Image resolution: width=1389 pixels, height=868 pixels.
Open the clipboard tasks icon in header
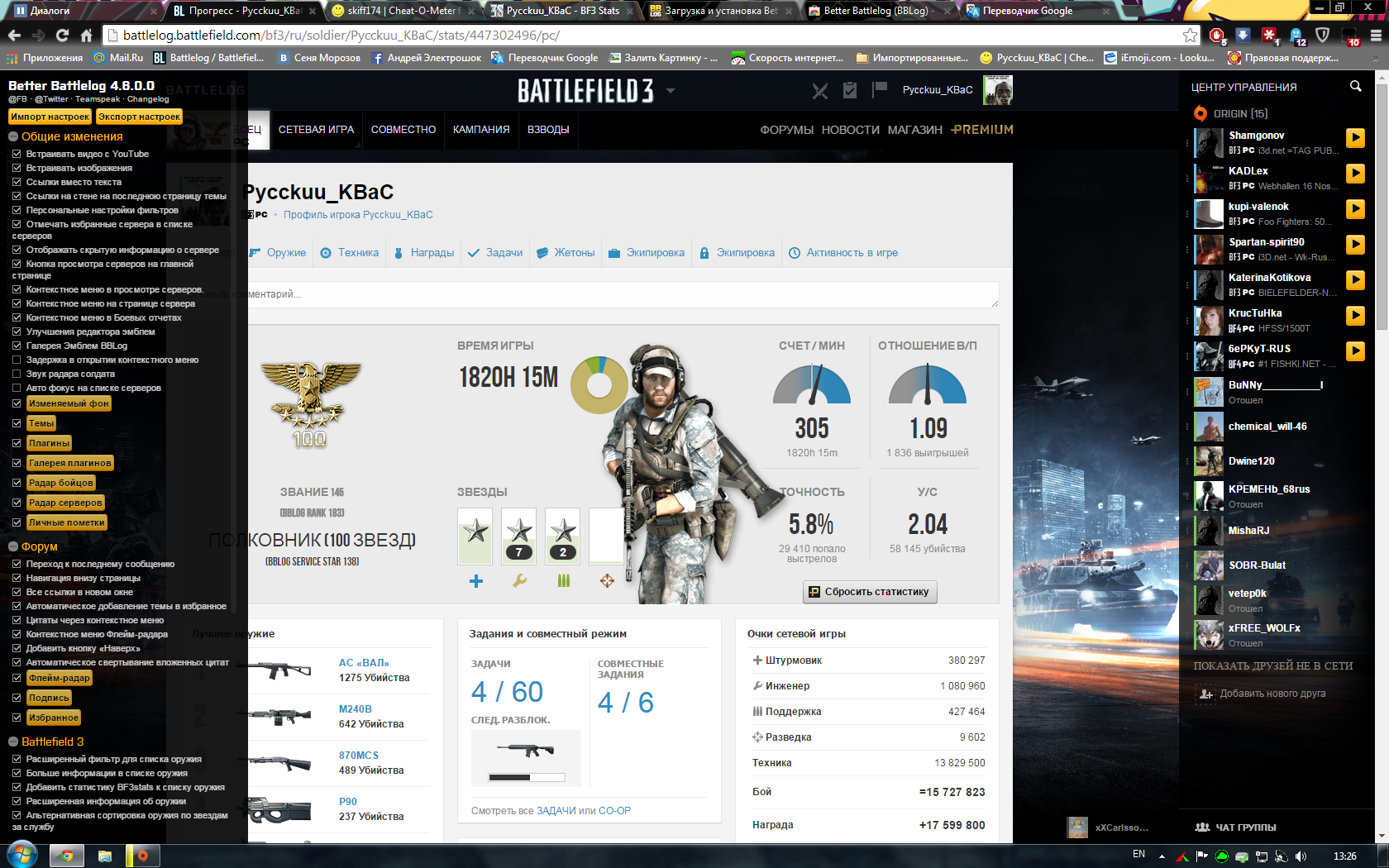(x=850, y=90)
